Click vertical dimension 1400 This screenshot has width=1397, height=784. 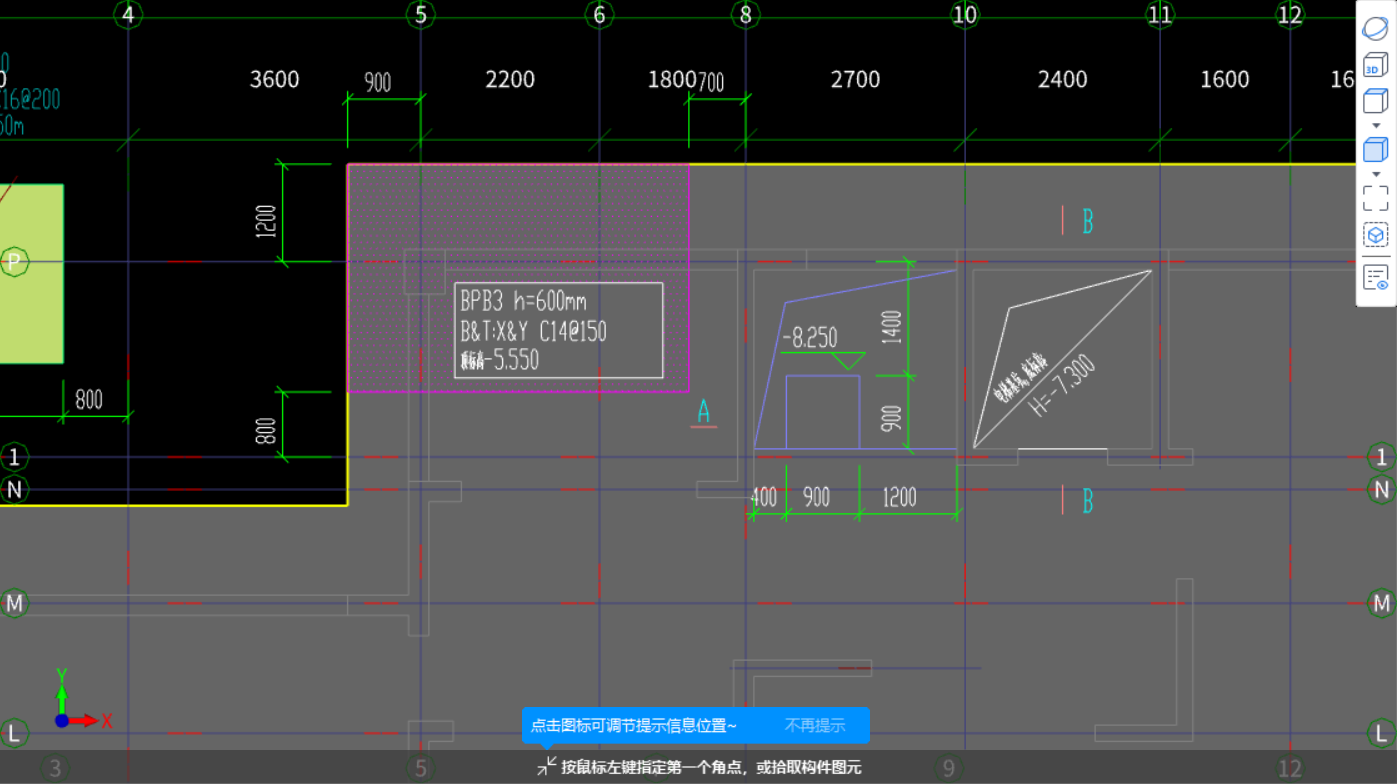click(x=893, y=327)
